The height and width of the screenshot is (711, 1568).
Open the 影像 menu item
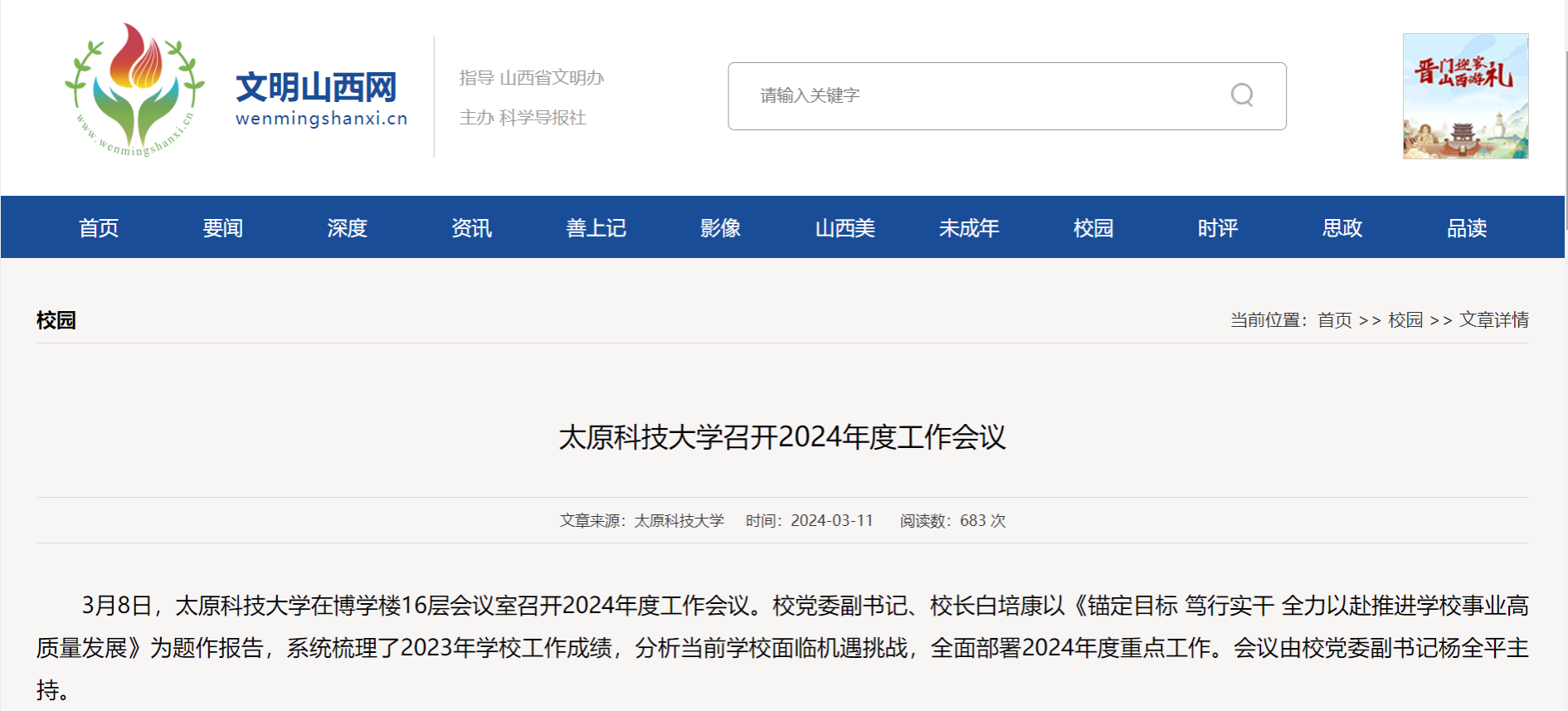pos(720,228)
